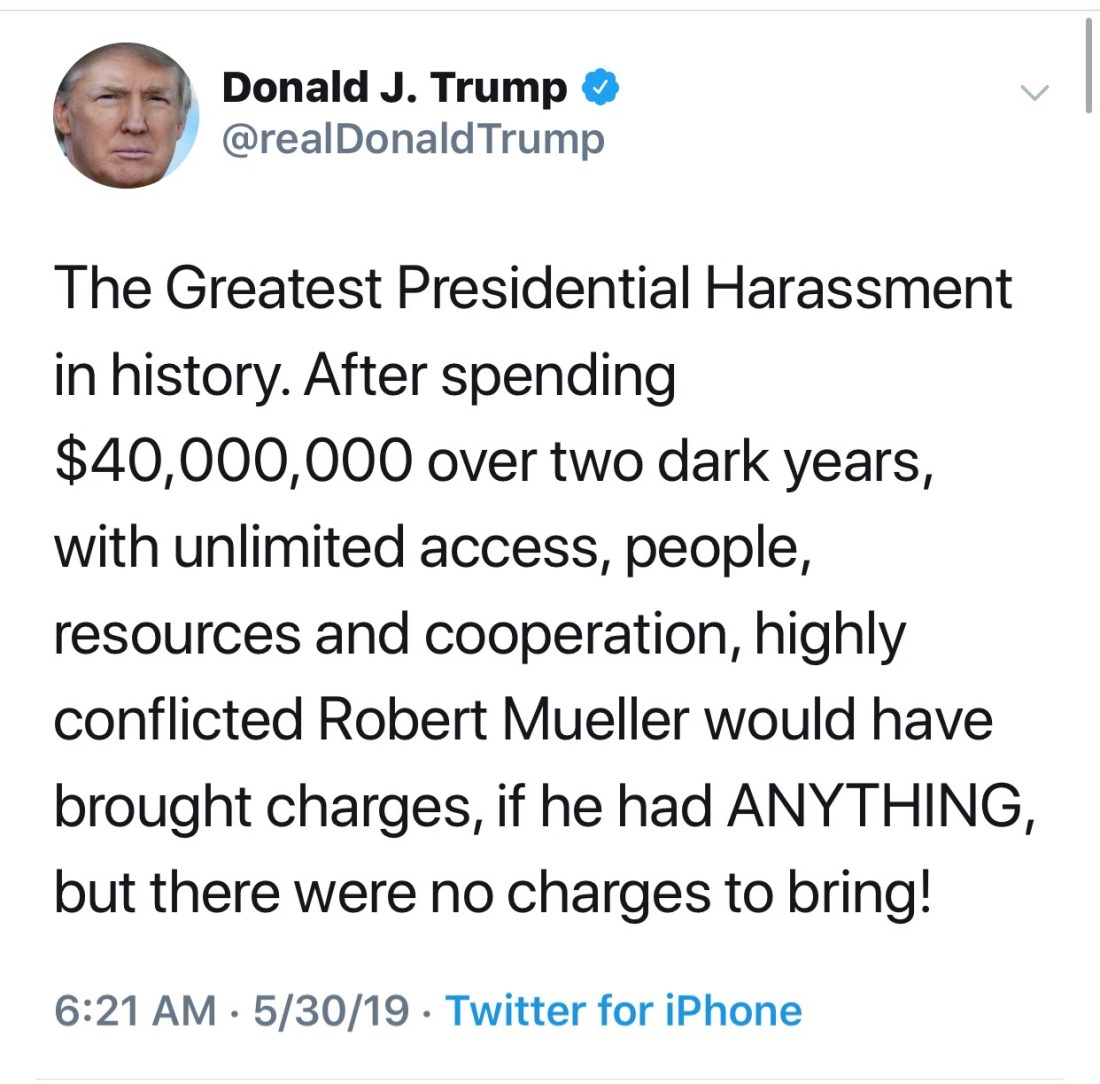Click the "in history. After spending" line
Image resolution: width=1100 pixels, height=1084 pixels.
[364, 376]
